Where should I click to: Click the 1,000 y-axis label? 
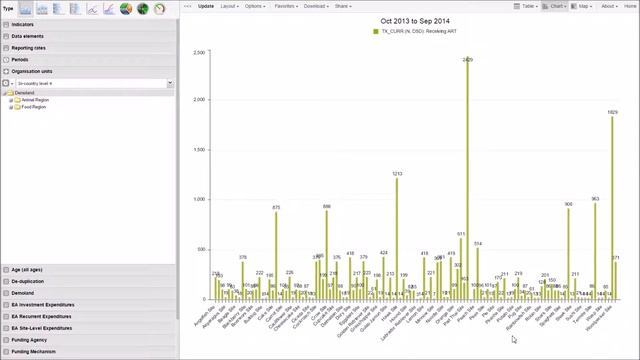coord(199,200)
